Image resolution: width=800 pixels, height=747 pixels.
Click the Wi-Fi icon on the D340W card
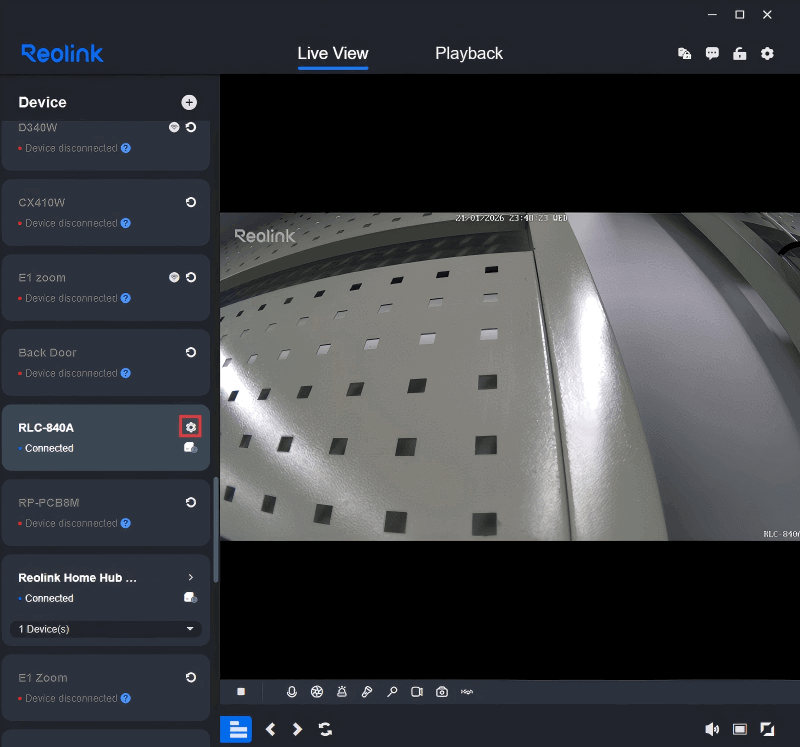click(174, 127)
